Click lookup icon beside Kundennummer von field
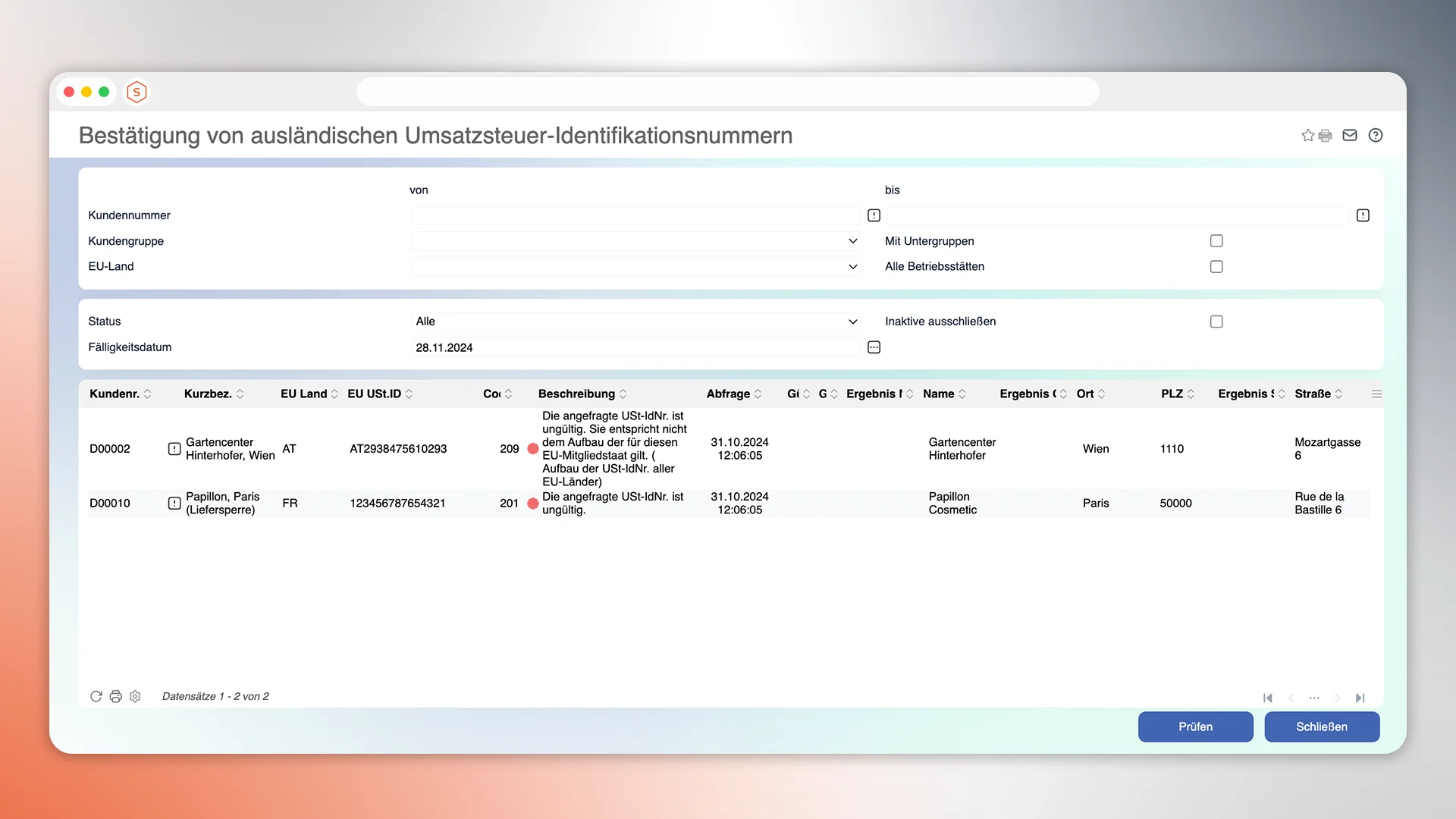1456x819 pixels. click(874, 215)
